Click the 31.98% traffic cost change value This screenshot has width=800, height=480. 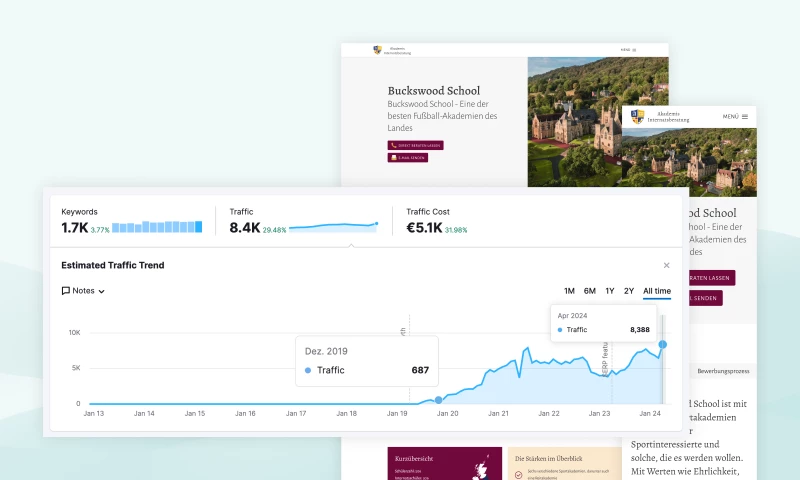[x=456, y=230]
